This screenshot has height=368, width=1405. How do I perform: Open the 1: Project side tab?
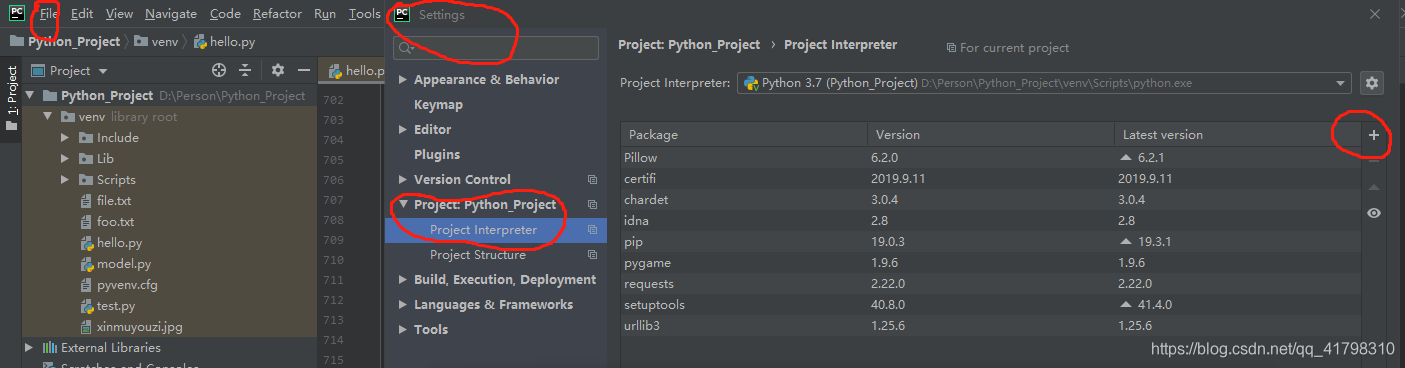click(11, 99)
